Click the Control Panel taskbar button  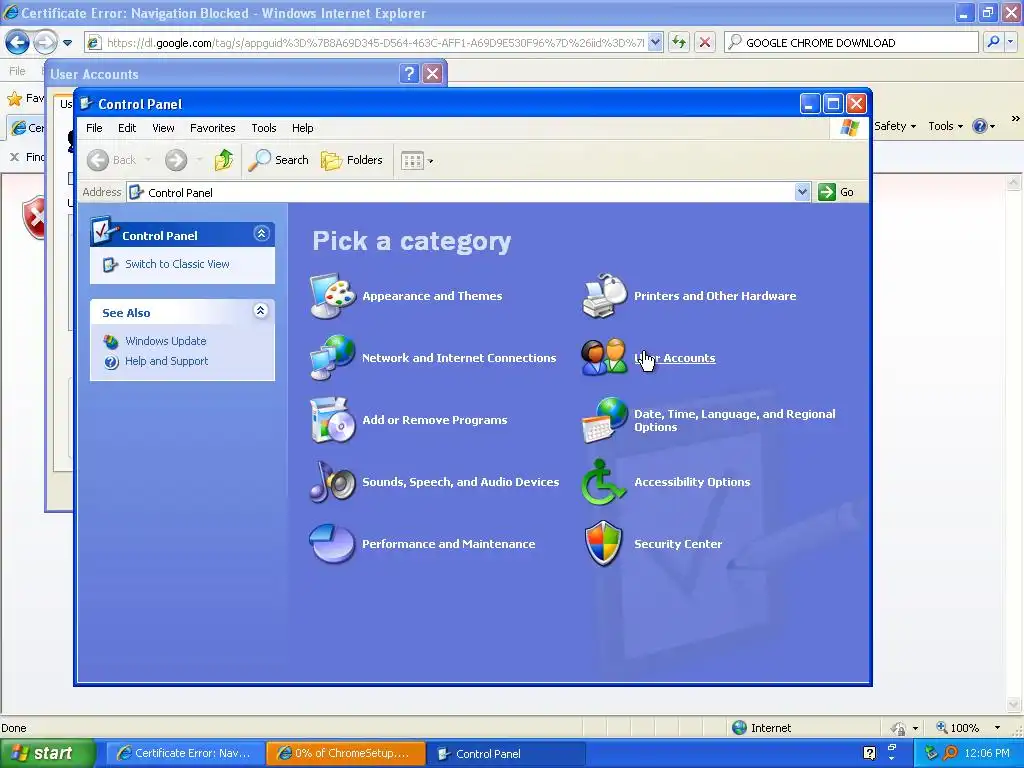click(x=505, y=753)
